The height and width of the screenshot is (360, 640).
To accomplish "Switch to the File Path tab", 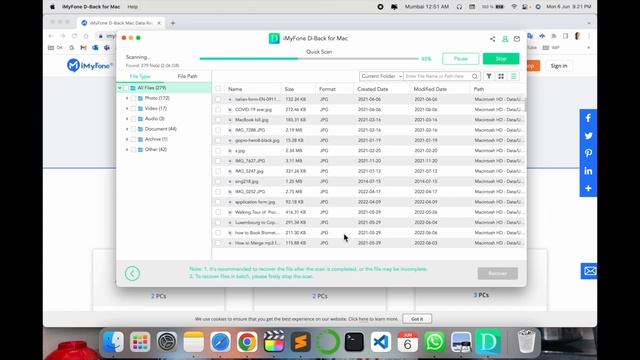I will pyautogui.click(x=187, y=76).
